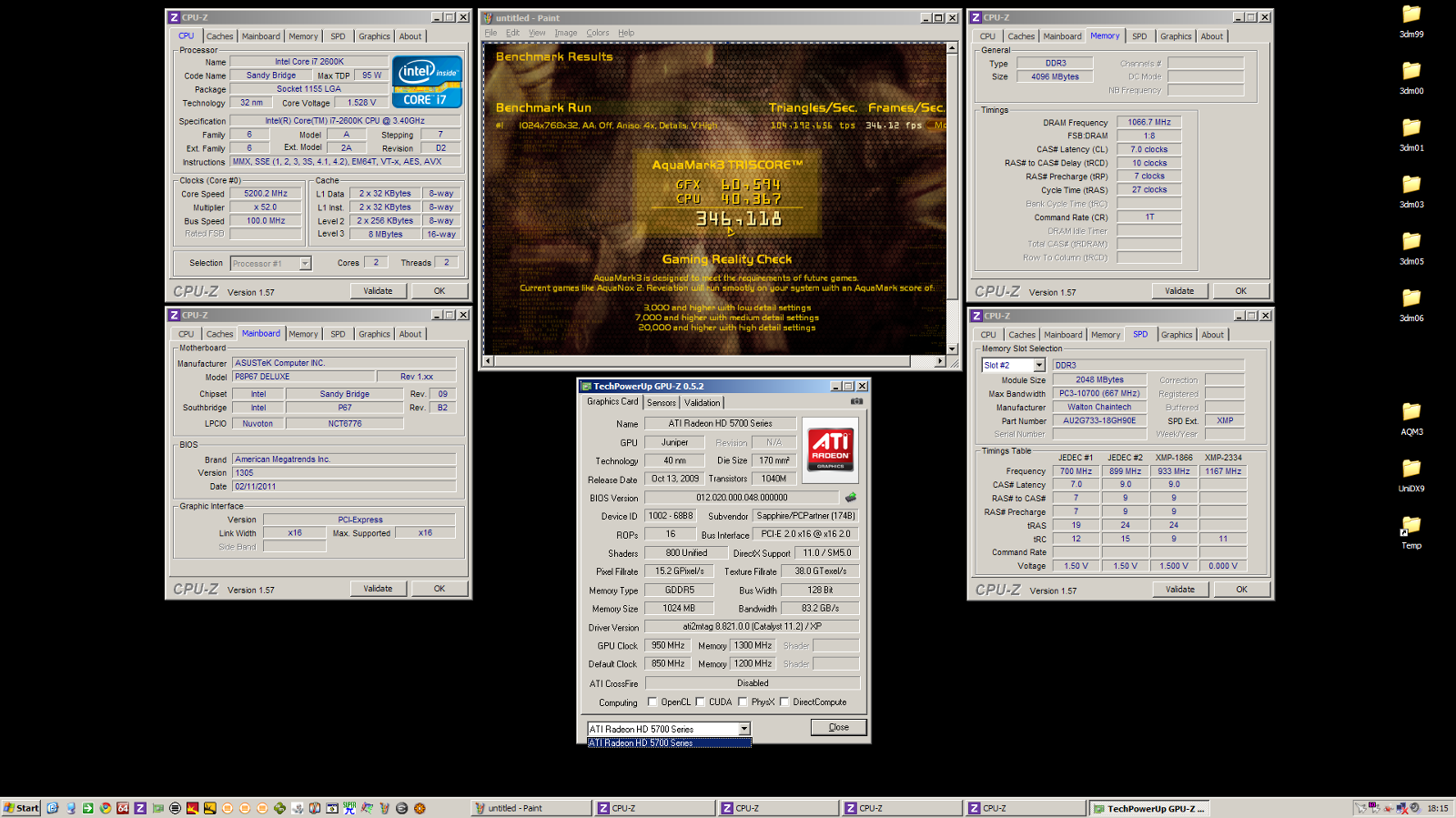1456x818 pixels.
Task: Open the AQM3 desktop folder
Action: [x=1411, y=419]
